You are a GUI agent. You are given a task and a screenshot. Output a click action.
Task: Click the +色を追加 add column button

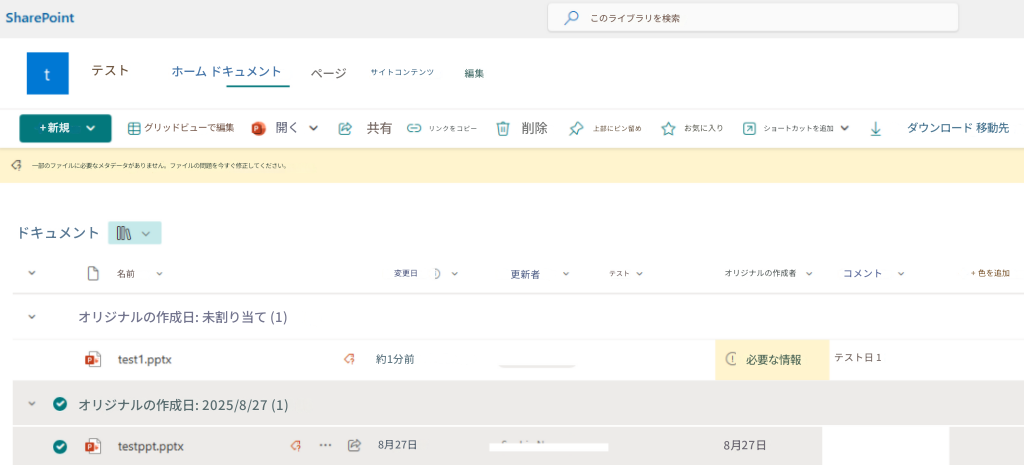click(x=990, y=274)
